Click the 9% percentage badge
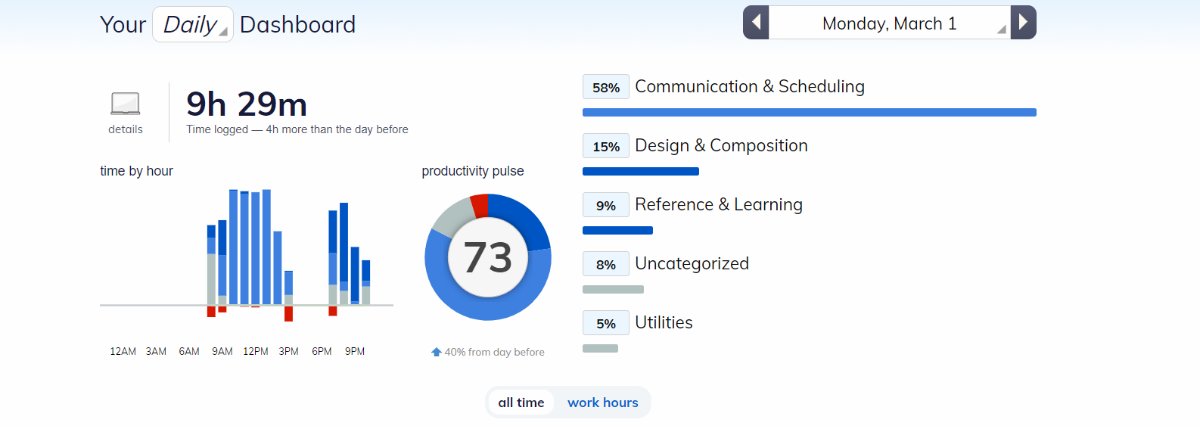The image size is (1200, 427). (x=606, y=205)
